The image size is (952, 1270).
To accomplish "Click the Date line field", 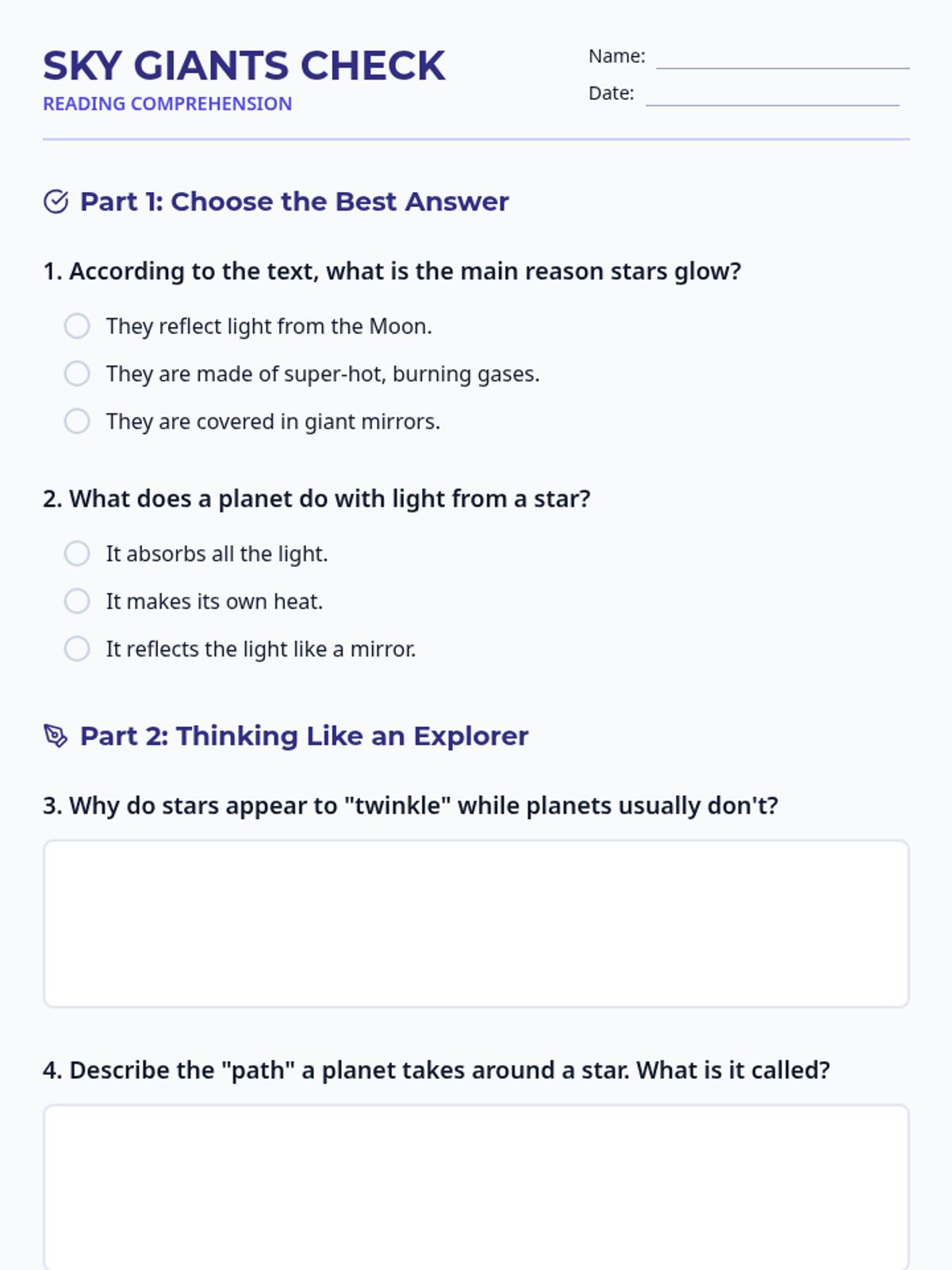I will click(x=772, y=95).
